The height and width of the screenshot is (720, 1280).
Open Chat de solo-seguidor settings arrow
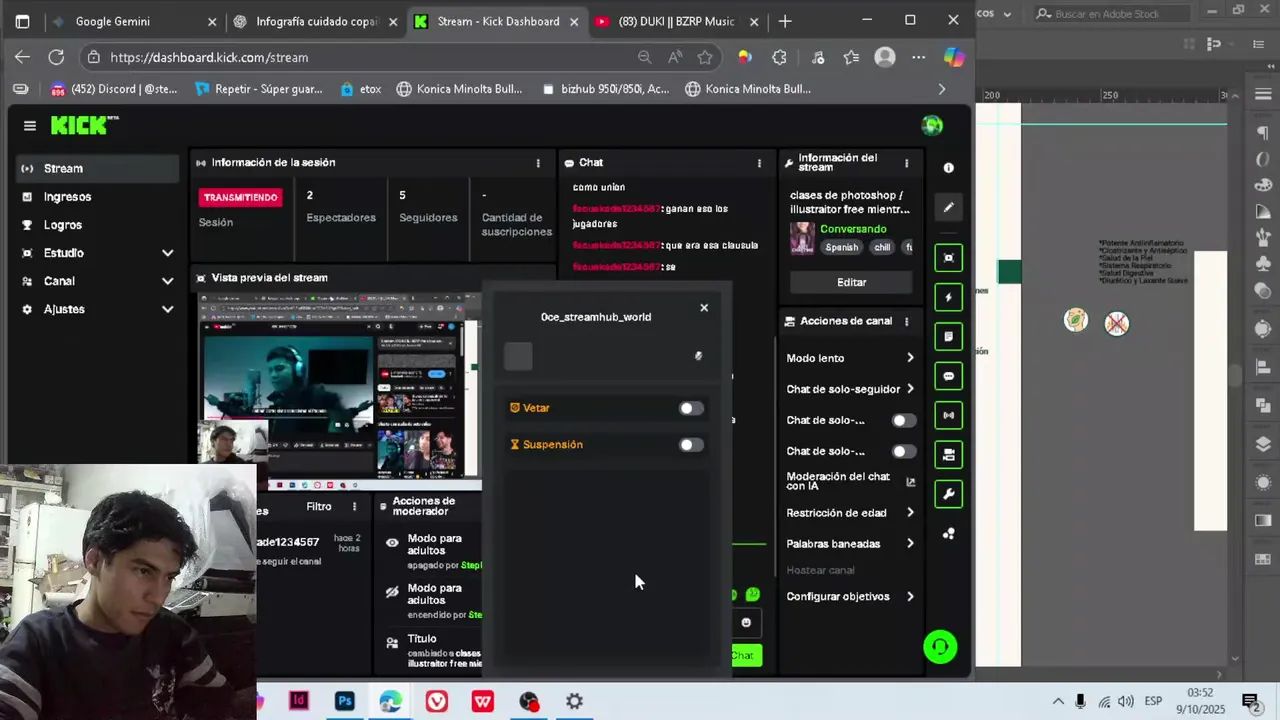(x=910, y=389)
